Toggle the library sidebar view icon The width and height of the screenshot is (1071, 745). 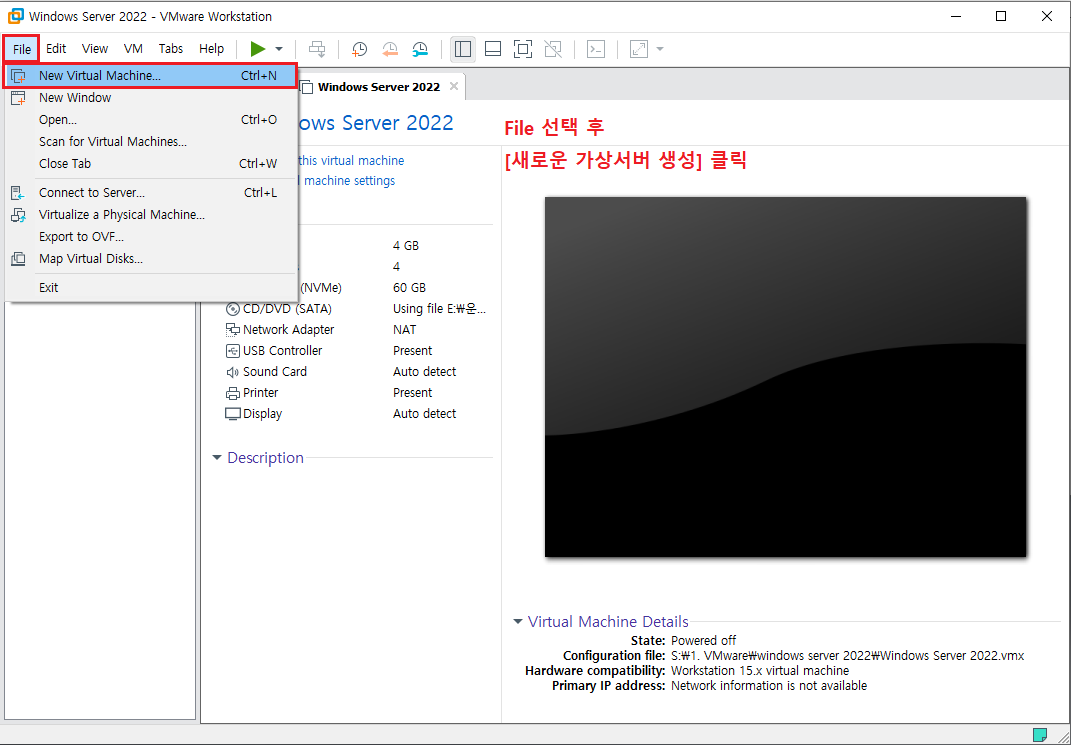(x=462, y=49)
